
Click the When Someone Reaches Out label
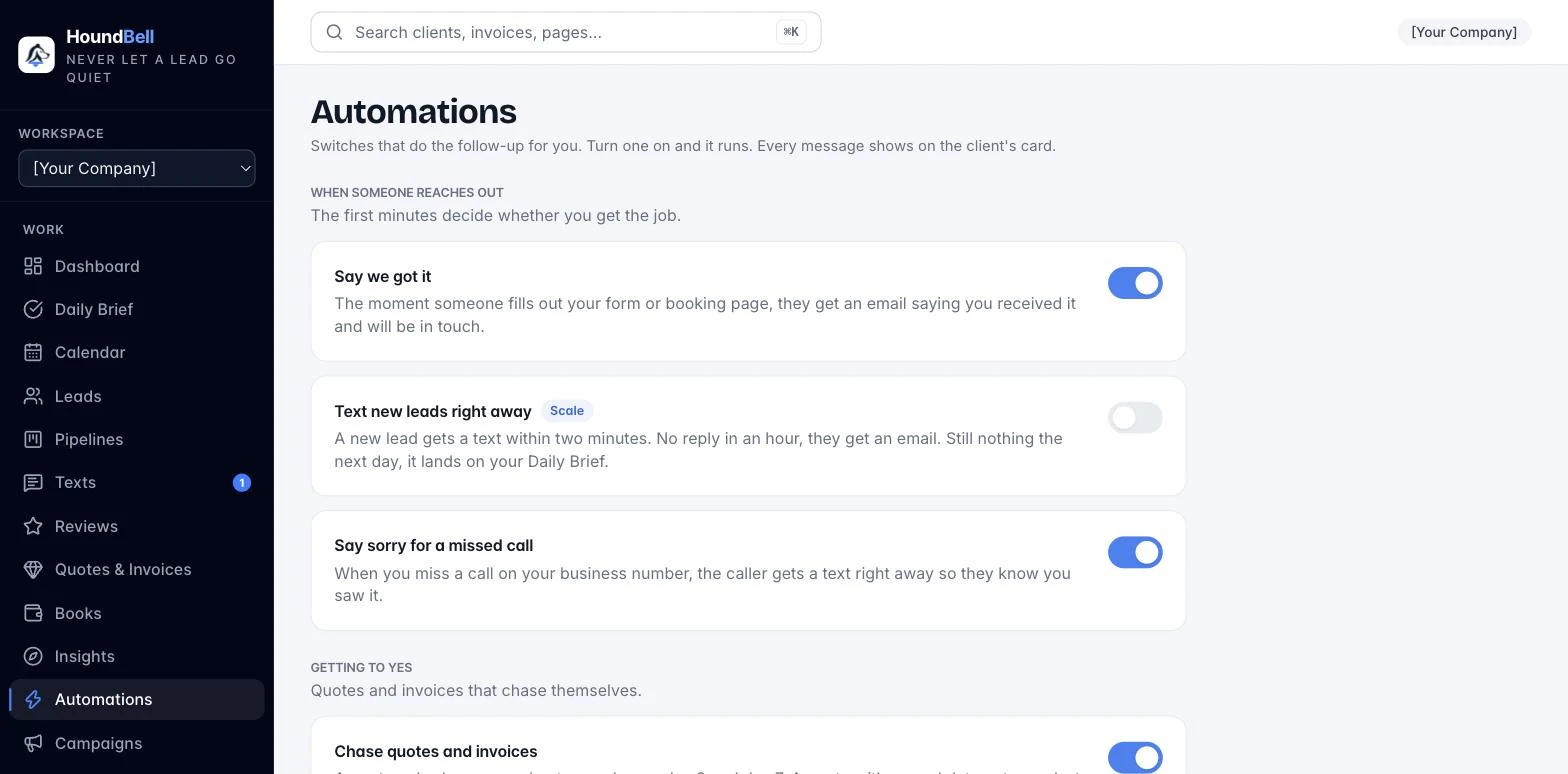[x=407, y=192]
